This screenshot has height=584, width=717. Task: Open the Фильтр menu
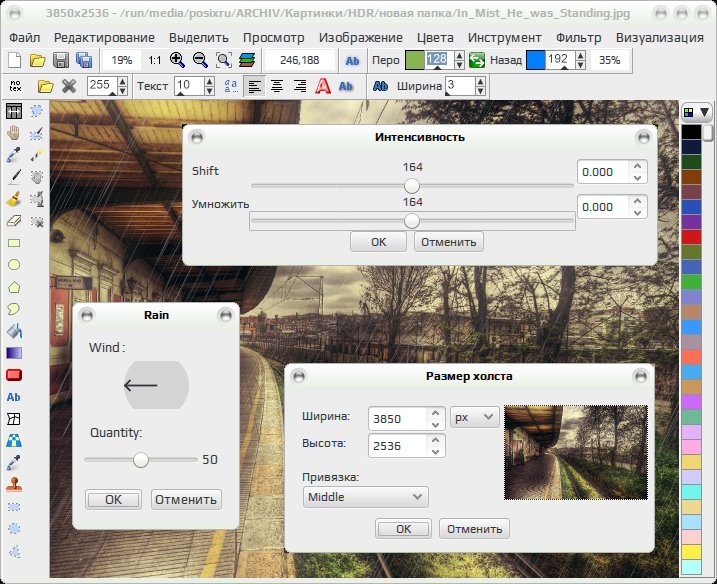pos(578,38)
